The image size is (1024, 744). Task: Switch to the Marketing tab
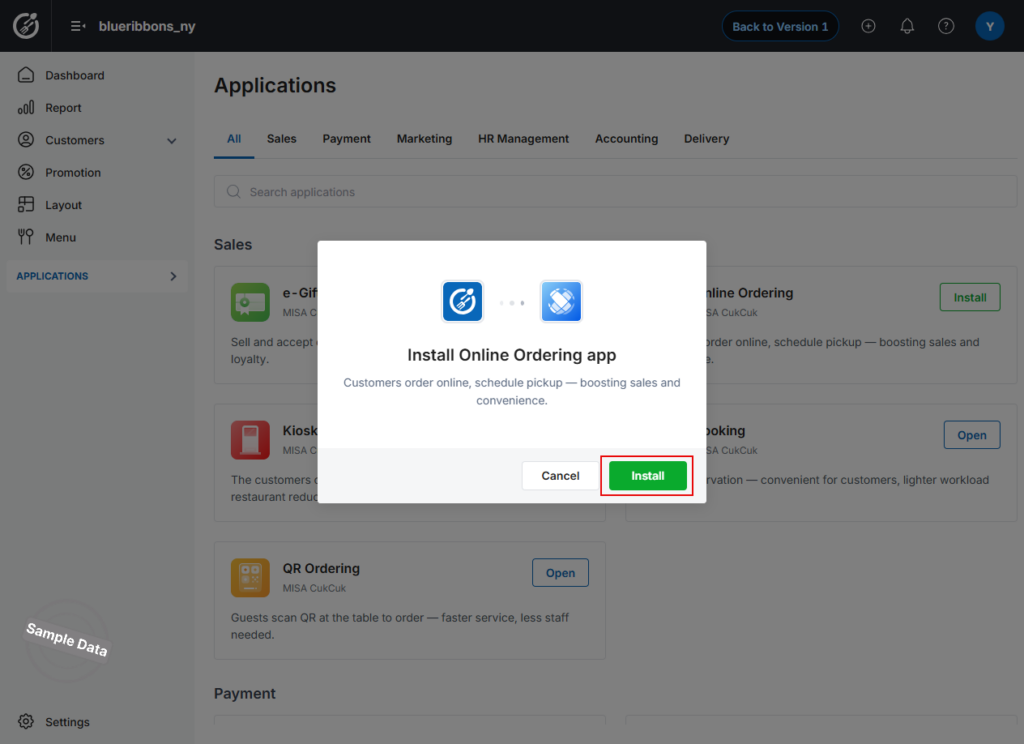click(x=424, y=138)
